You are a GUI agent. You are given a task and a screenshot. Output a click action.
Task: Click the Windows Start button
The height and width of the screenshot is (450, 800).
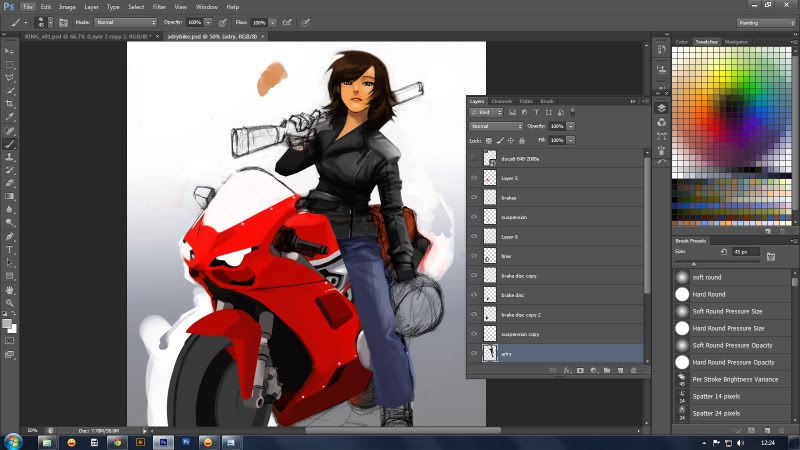[x=14, y=441]
